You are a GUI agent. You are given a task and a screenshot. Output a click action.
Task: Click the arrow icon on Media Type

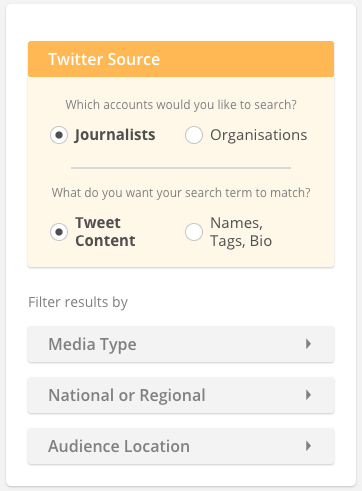point(308,344)
